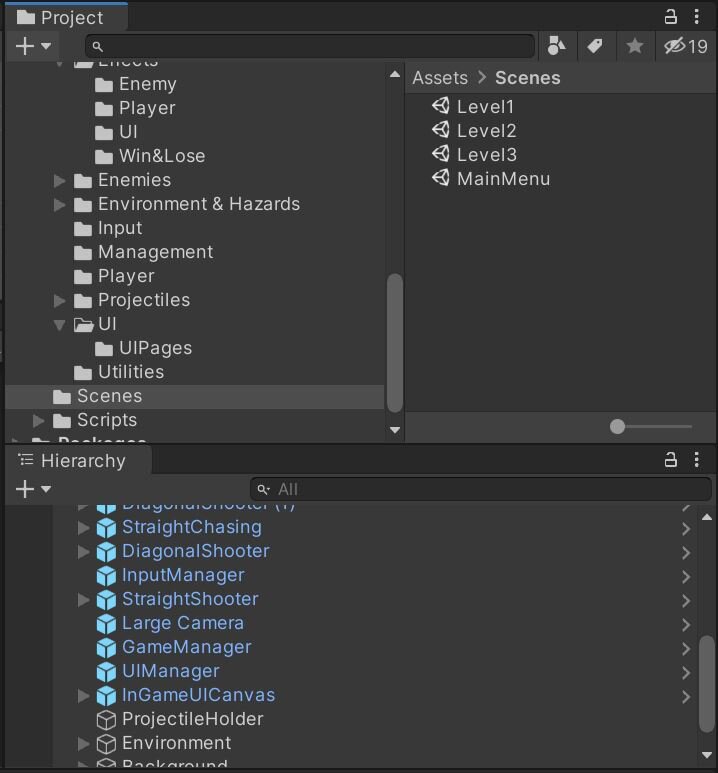Toggle the Hierarchy panel lock icon

(671, 459)
